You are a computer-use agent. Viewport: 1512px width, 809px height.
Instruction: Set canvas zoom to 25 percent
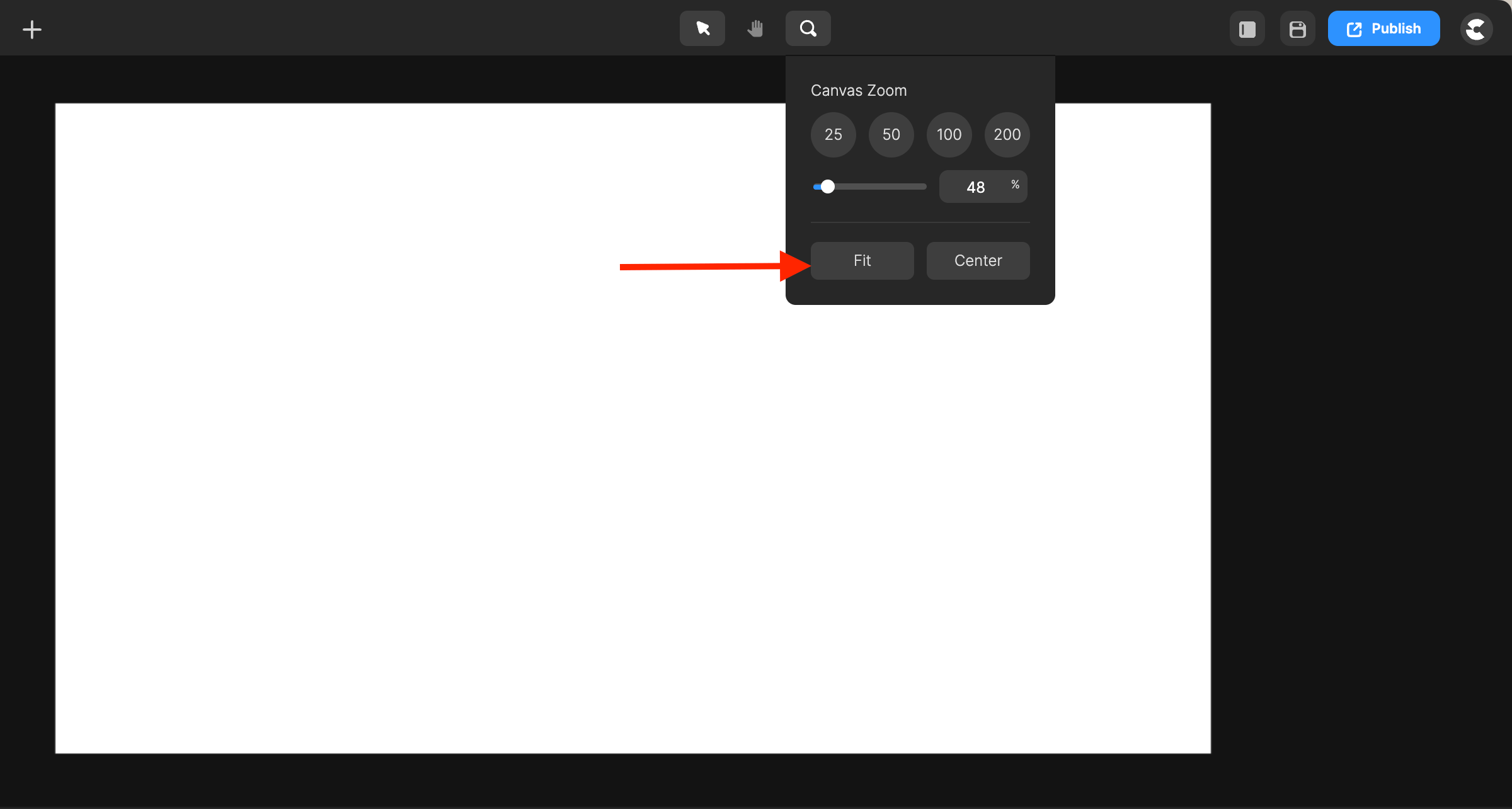click(x=833, y=134)
